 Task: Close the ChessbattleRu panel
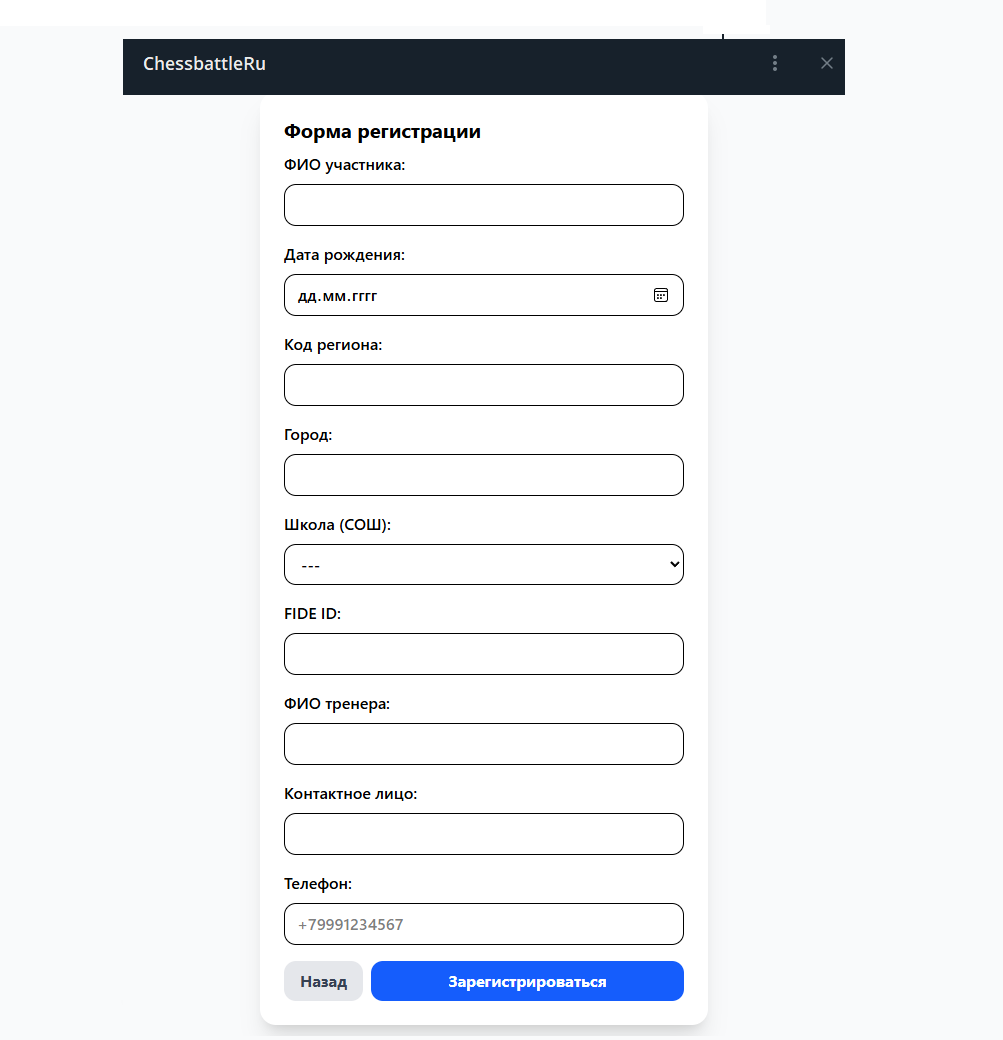tap(826, 63)
